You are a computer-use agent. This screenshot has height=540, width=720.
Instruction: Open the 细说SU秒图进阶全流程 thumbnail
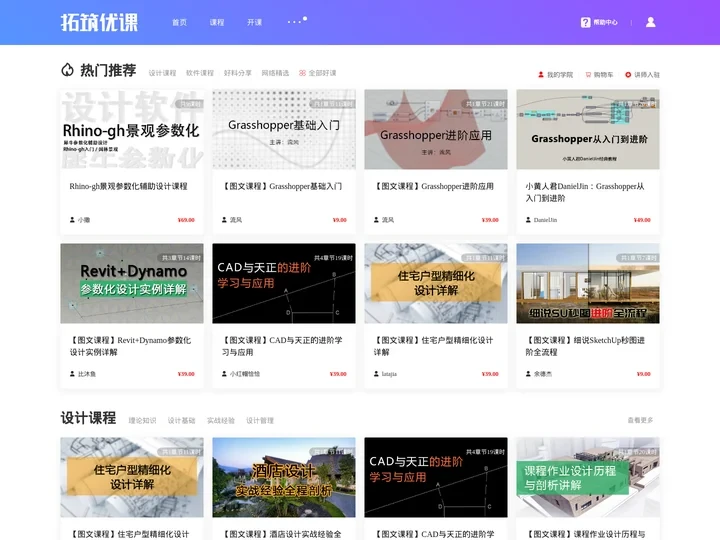pyautogui.click(x=588, y=283)
